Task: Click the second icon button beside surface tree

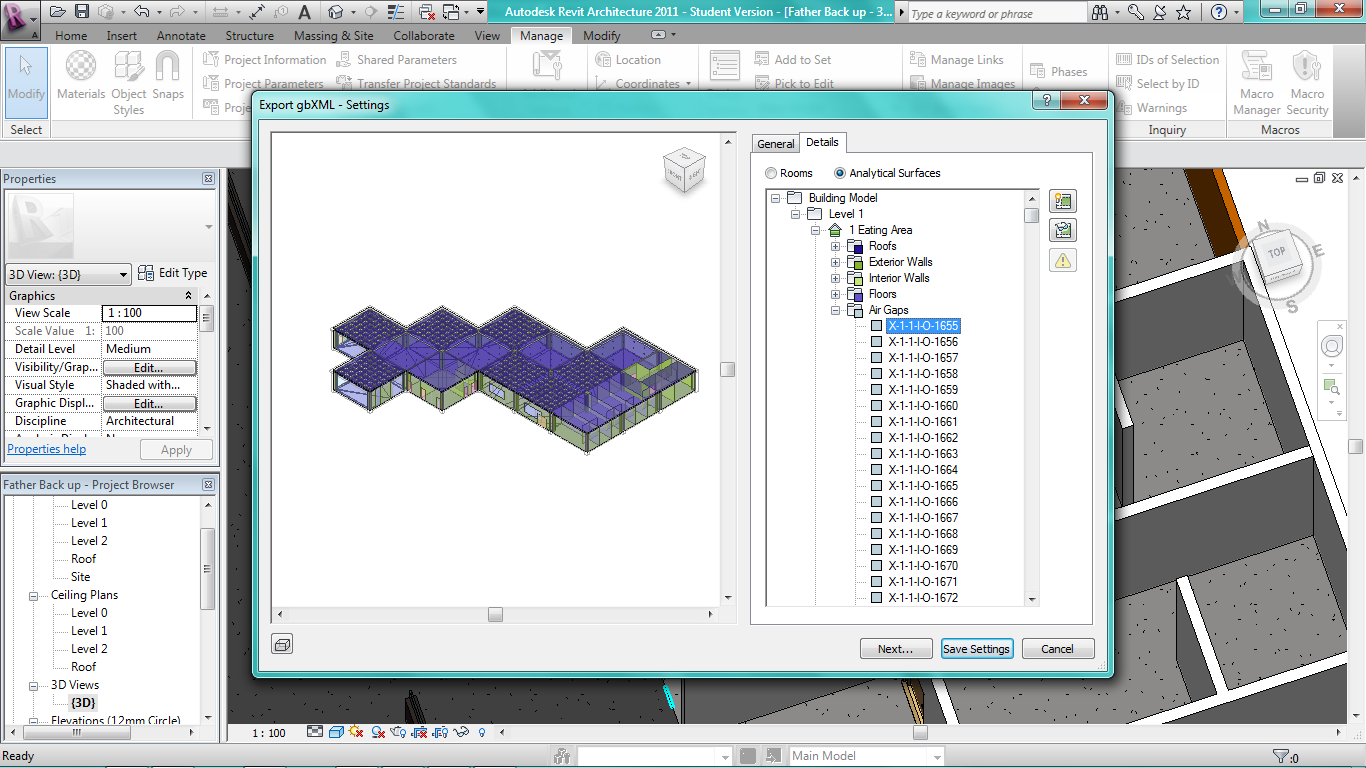Action: (x=1062, y=231)
